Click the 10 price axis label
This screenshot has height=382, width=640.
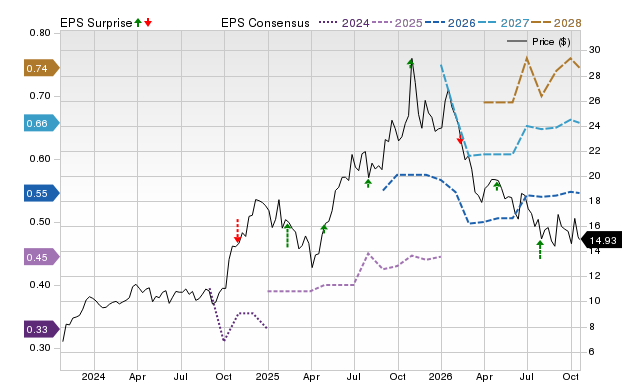[594, 301]
